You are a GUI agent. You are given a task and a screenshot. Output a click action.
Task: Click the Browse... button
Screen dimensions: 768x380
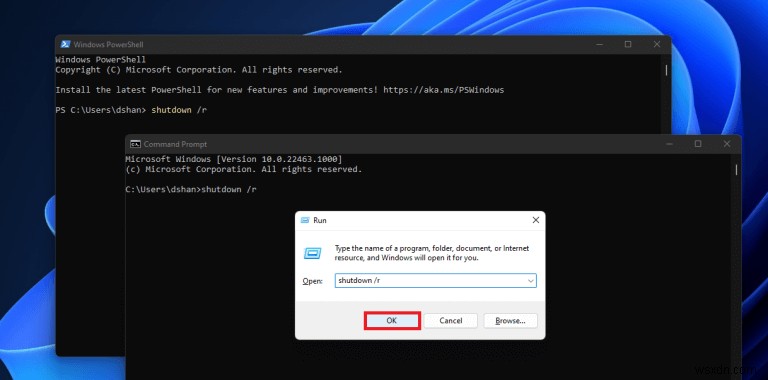click(510, 321)
